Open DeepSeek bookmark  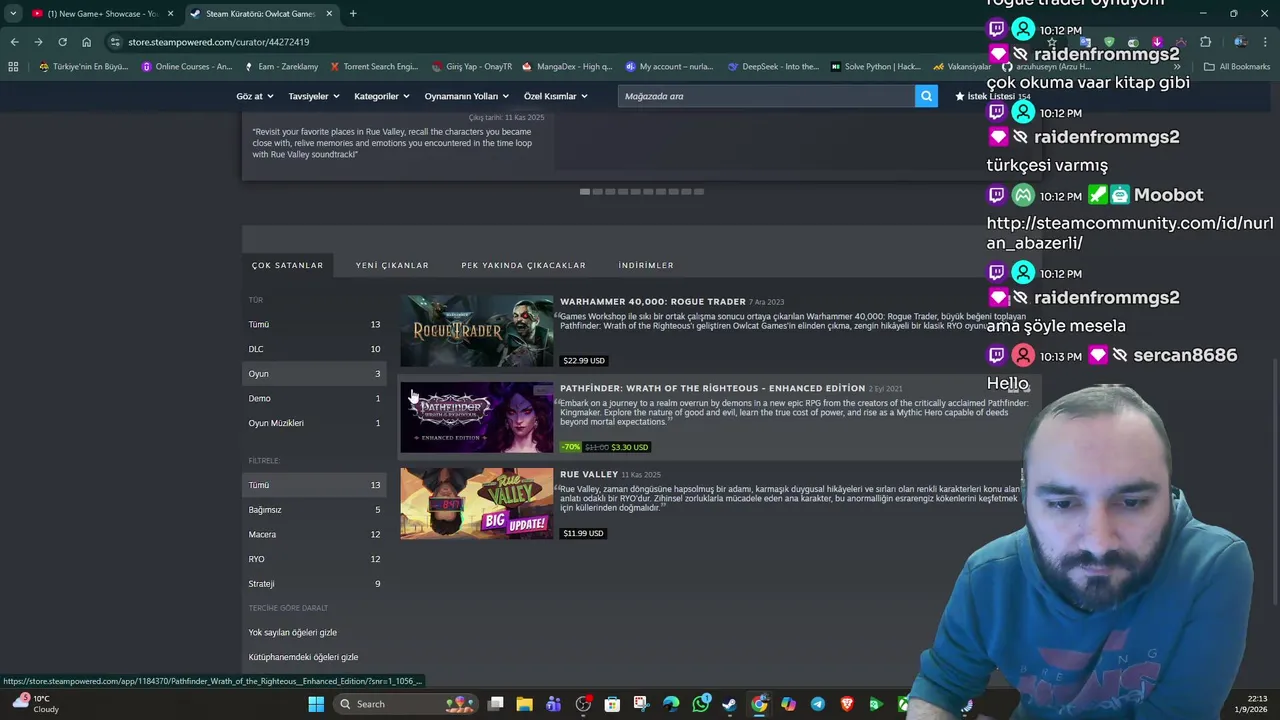773,67
